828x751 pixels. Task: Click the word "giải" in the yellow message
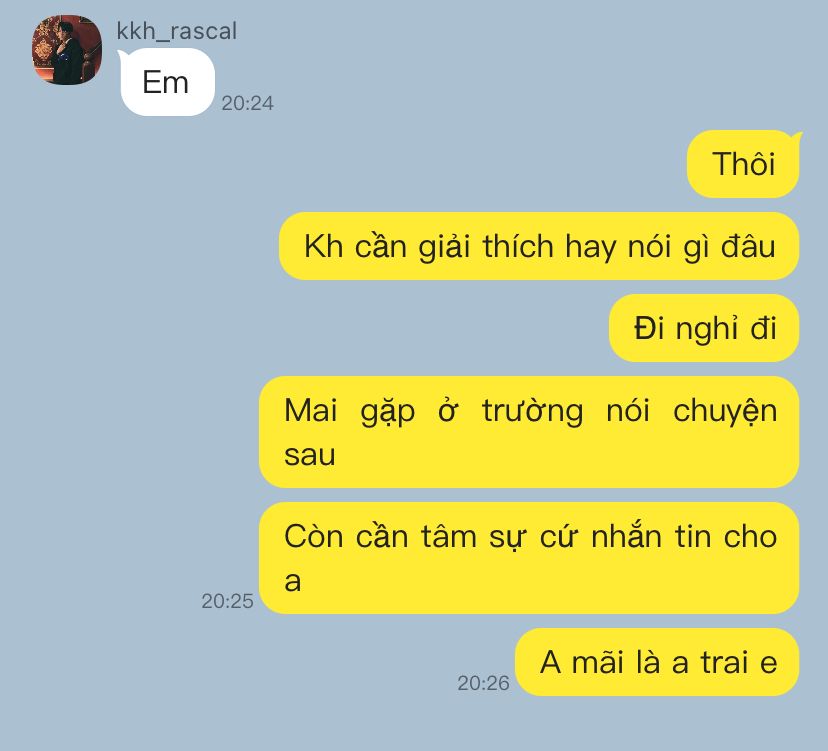(x=444, y=247)
